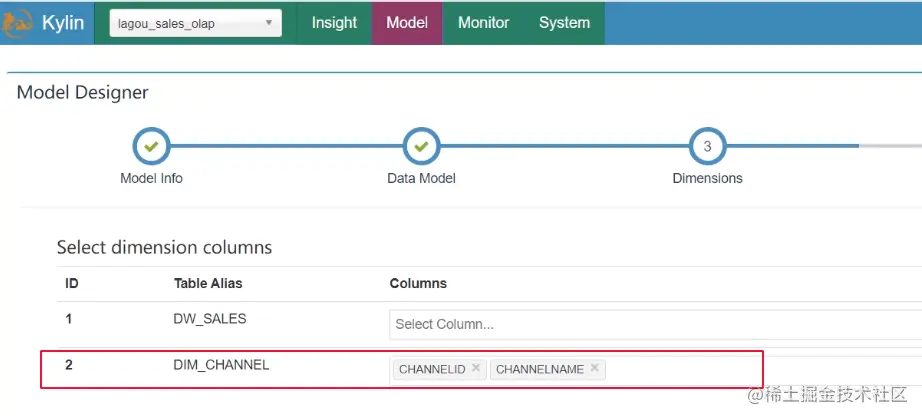Click the Kylin logo icon
Screen dimensions: 922x419
pyautogui.click(x=16, y=23)
